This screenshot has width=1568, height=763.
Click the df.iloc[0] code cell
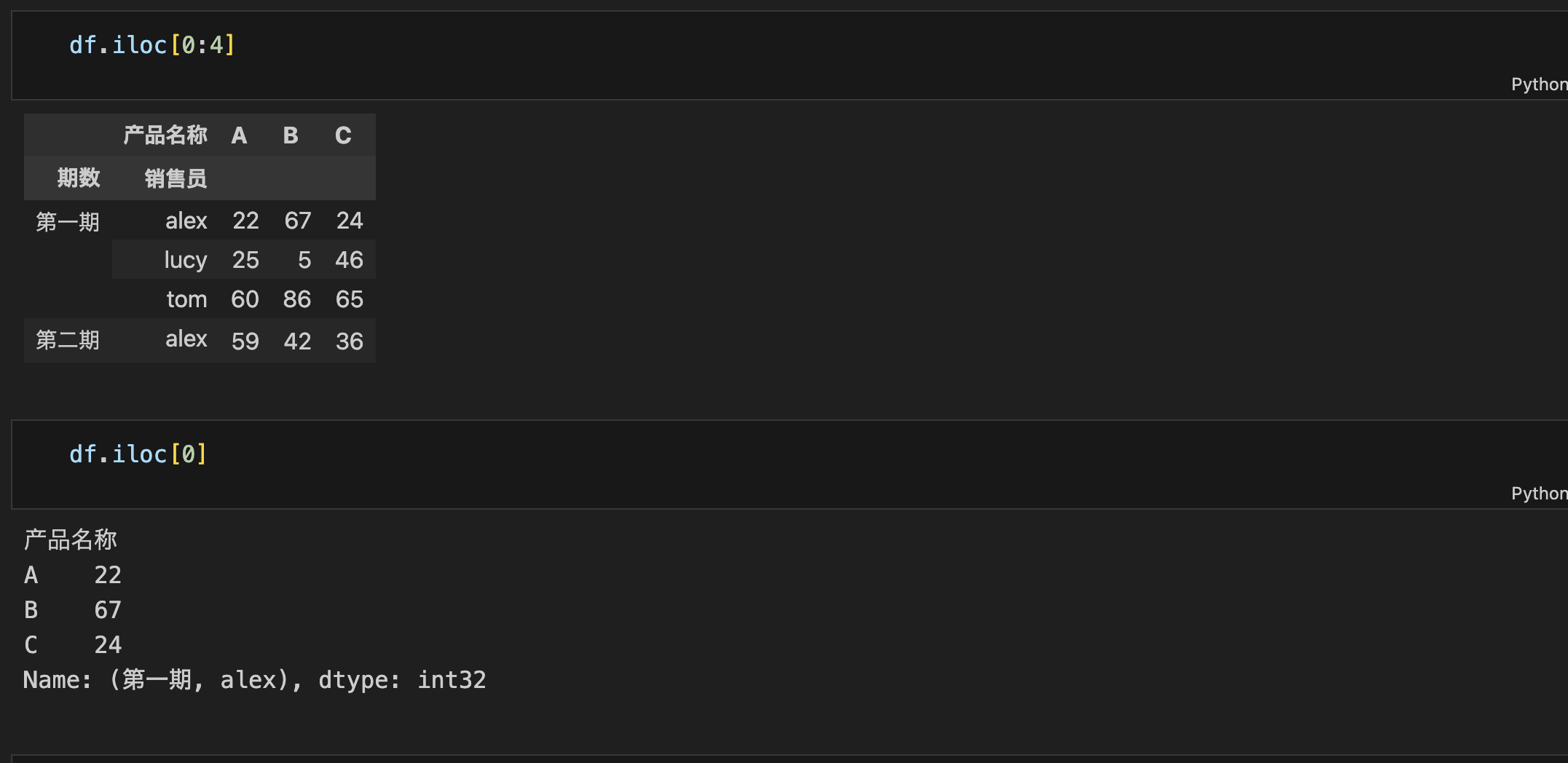(x=789, y=464)
